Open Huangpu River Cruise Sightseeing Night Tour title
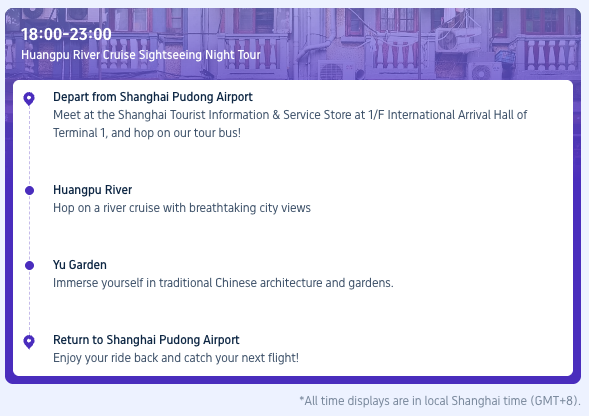The width and height of the screenshot is (589, 416). click(141, 55)
